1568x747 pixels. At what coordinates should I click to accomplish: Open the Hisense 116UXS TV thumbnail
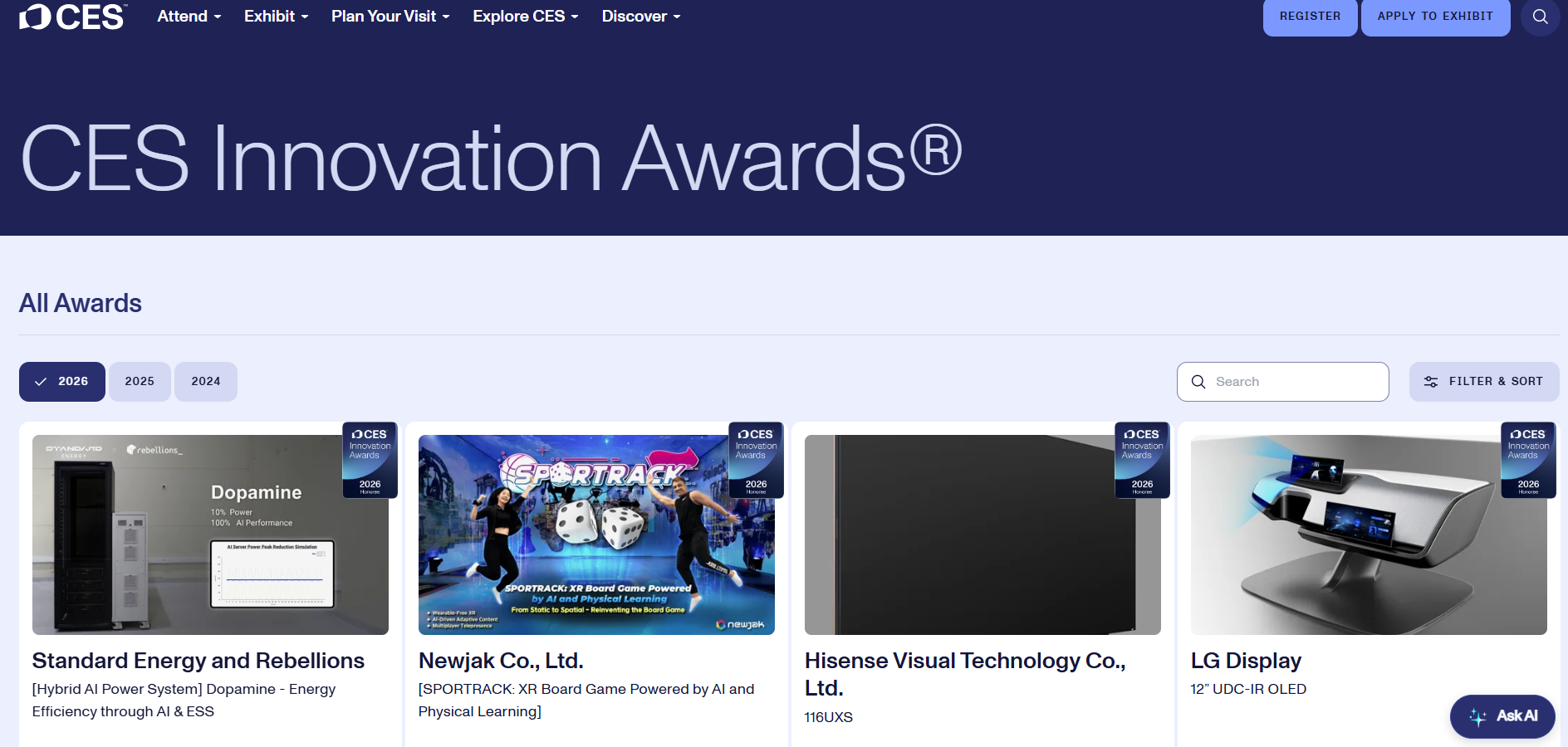point(982,535)
